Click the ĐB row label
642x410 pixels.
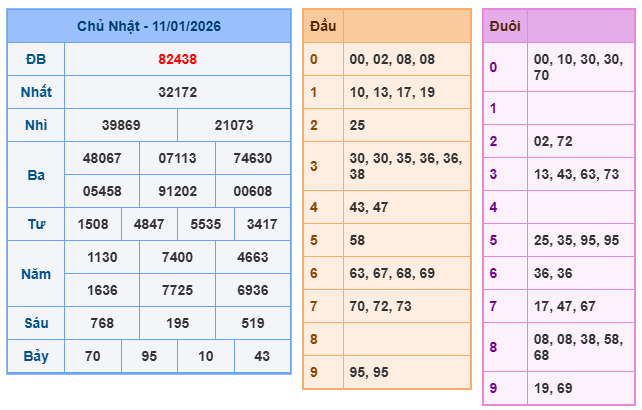point(36,59)
